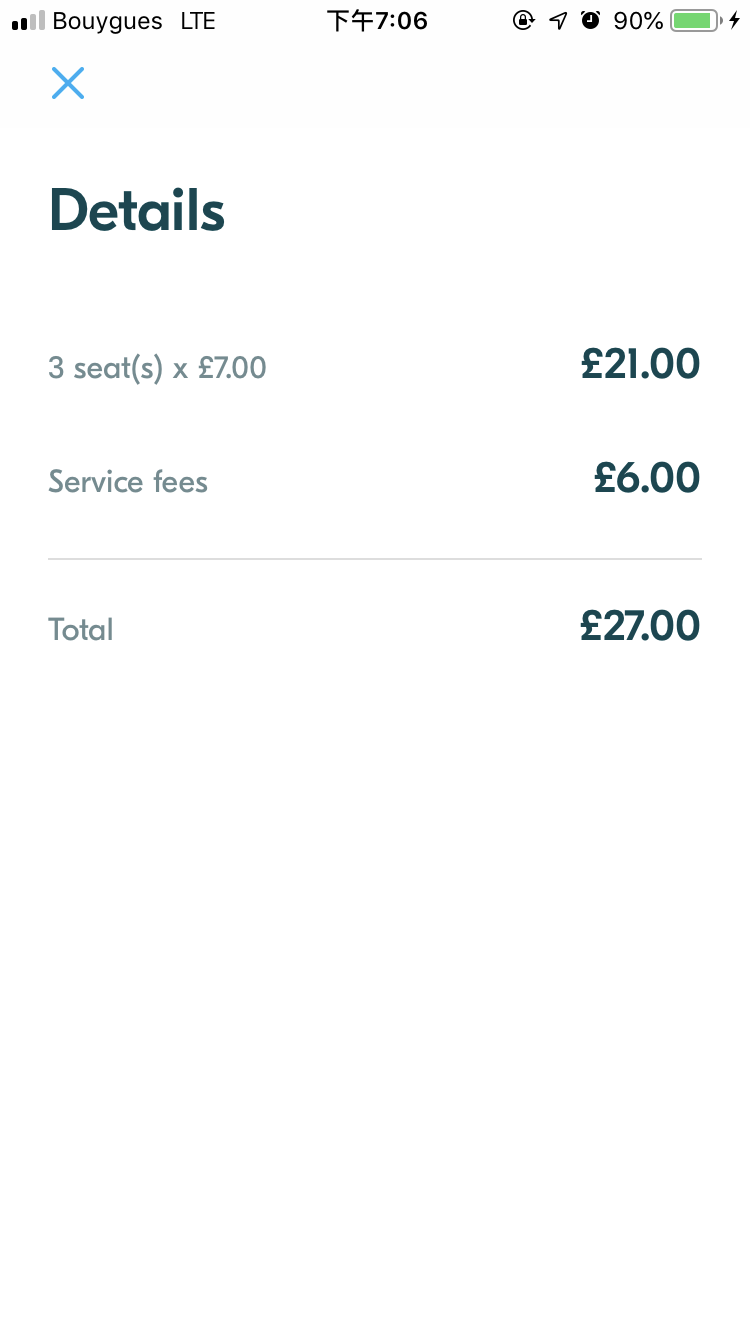This screenshot has width=750, height=1334.
Task: Select the 3 seat(s) x £7.00 label
Action: [157, 368]
